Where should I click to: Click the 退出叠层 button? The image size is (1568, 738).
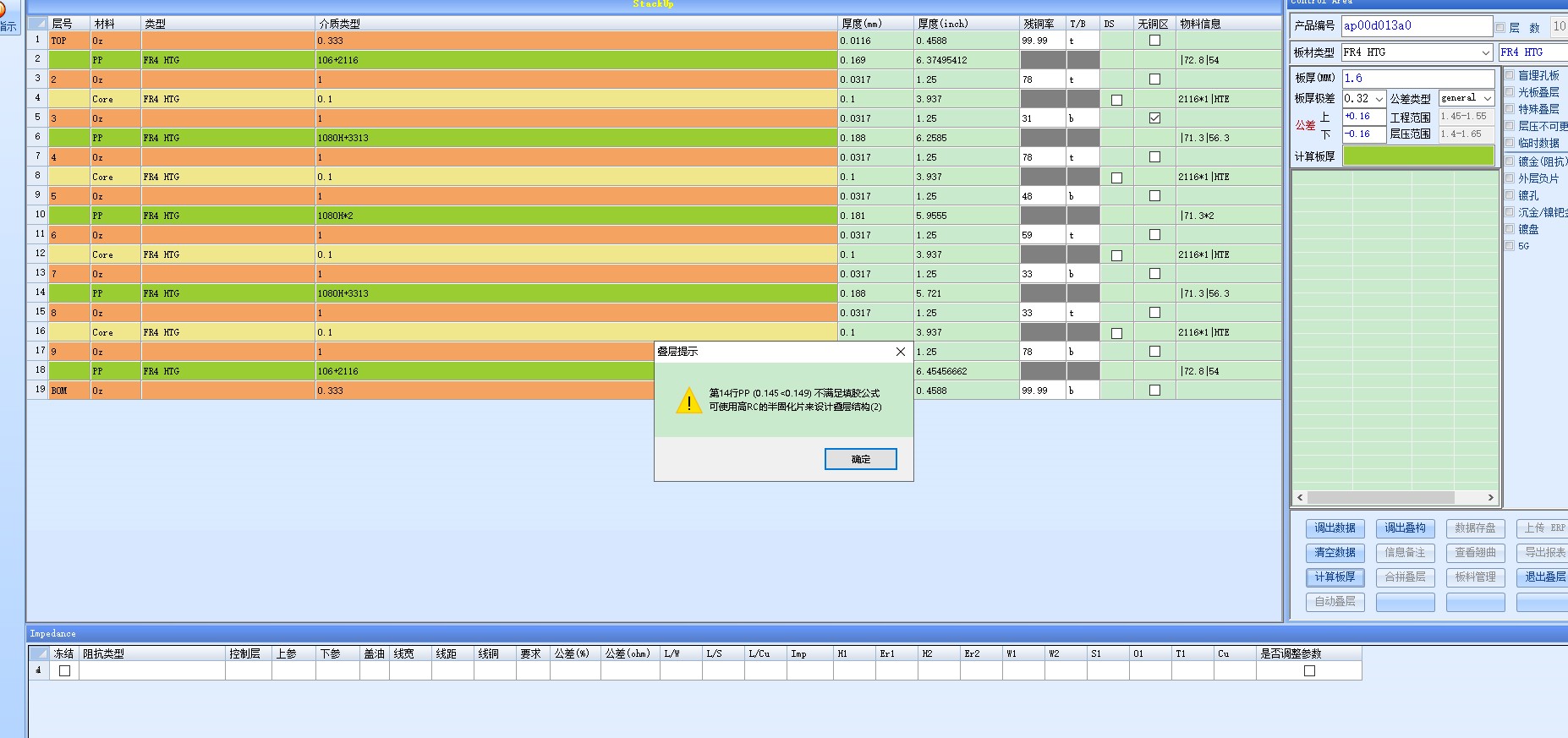point(1543,577)
